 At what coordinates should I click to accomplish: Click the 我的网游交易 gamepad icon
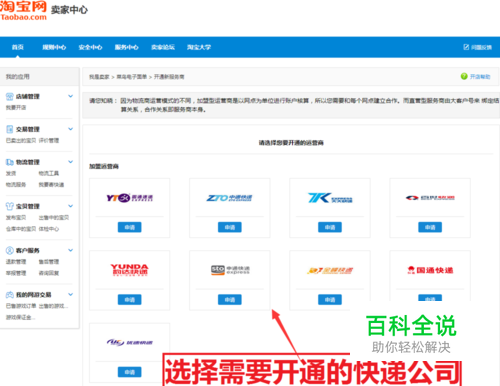tap(10, 295)
